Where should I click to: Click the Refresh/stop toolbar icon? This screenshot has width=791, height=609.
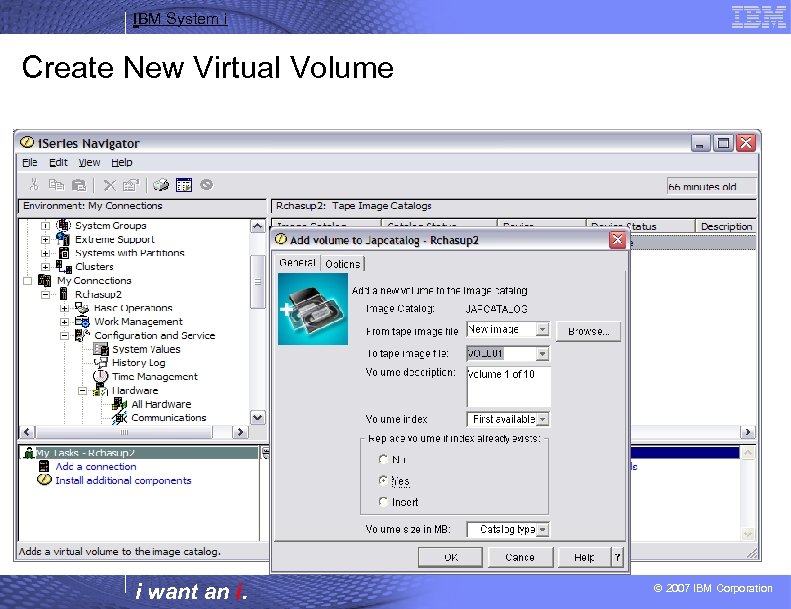click(206, 185)
